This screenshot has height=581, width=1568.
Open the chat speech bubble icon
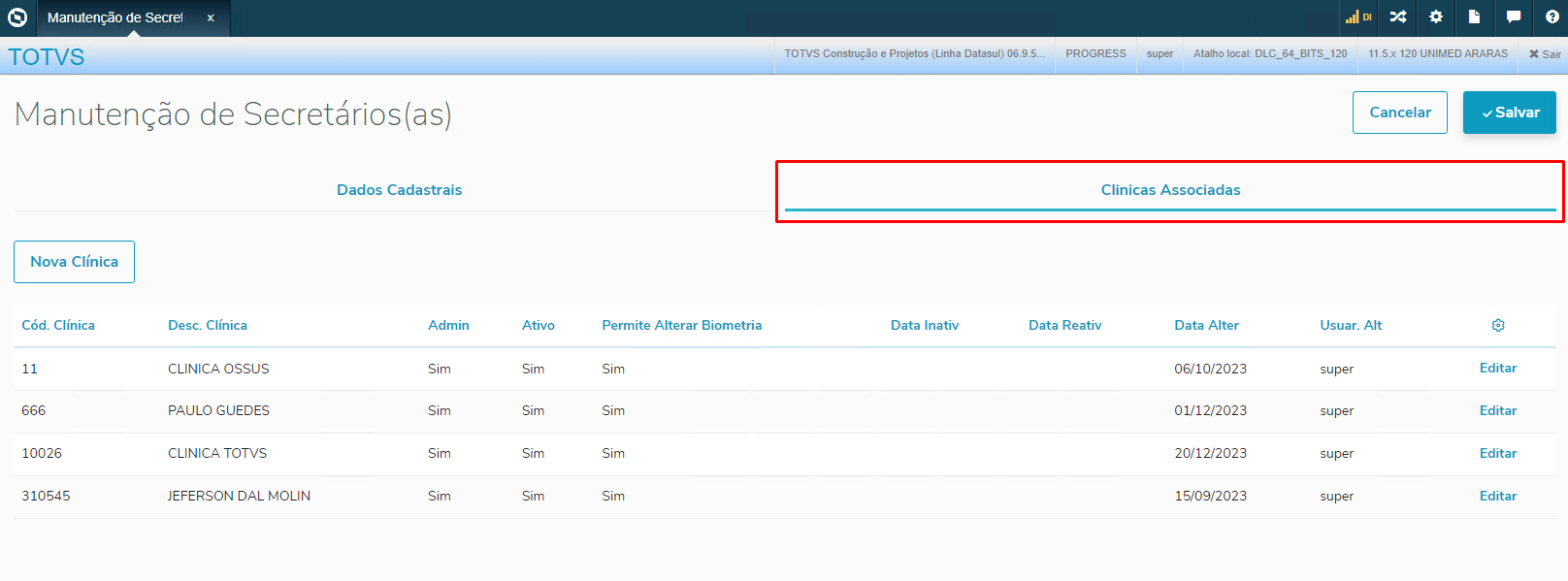[1513, 16]
